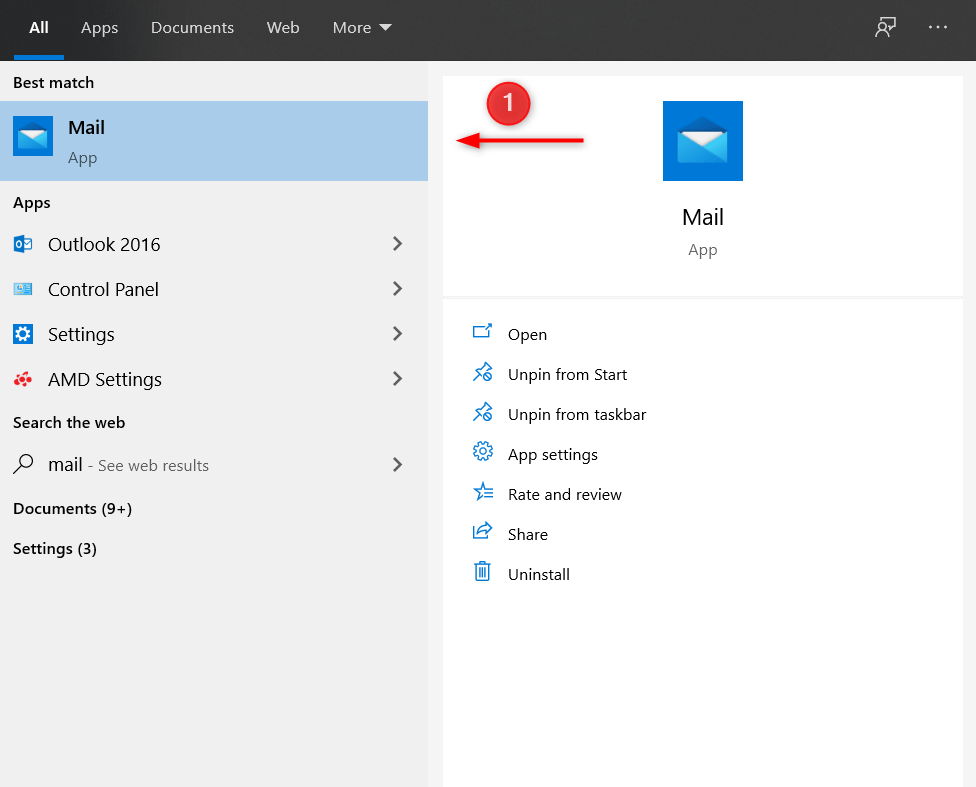Expand Outlook 2016 details chevron

point(397,243)
